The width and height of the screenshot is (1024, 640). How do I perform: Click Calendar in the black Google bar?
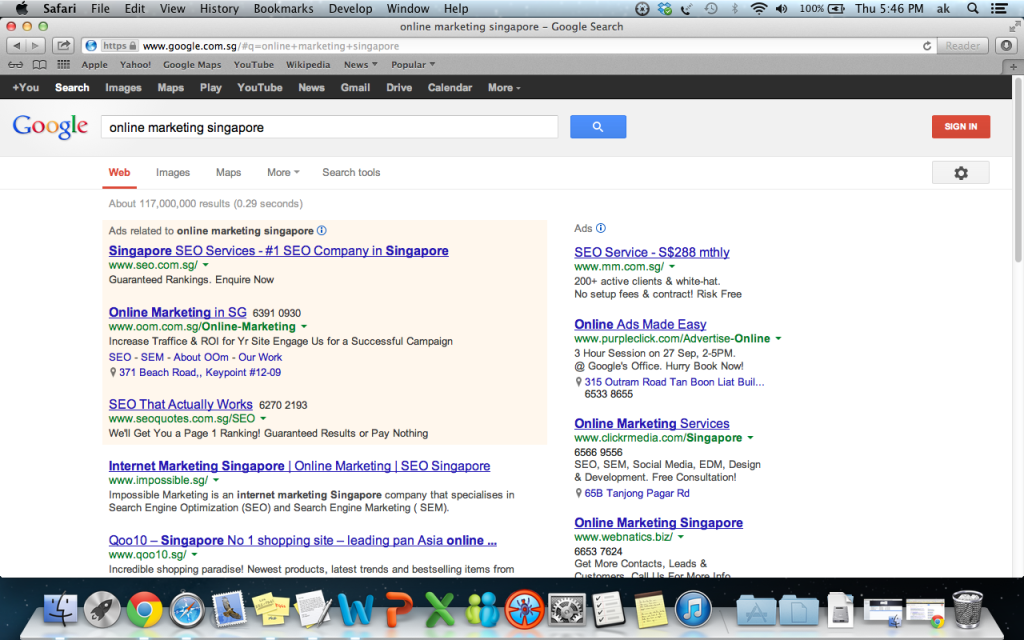(x=450, y=88)
